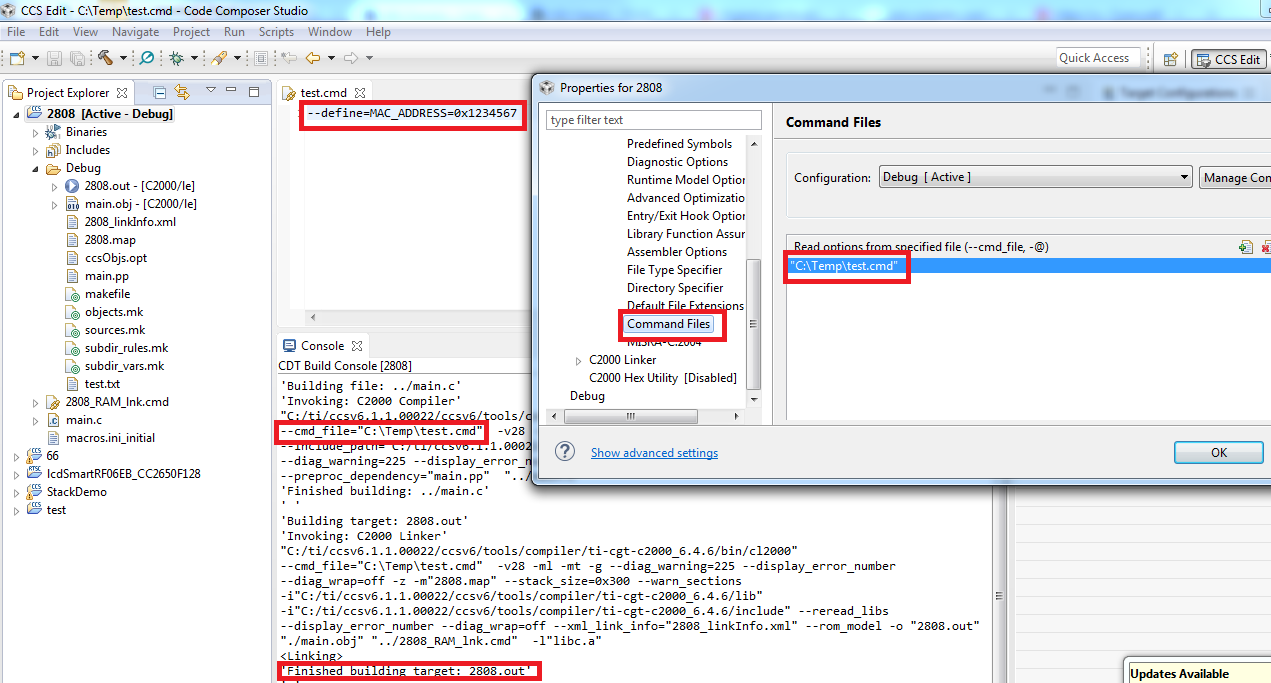The height and width of the screenshot is (683, 1271).
Task: Click the New wizard toolbar icon
Action: tap(16, 58)
